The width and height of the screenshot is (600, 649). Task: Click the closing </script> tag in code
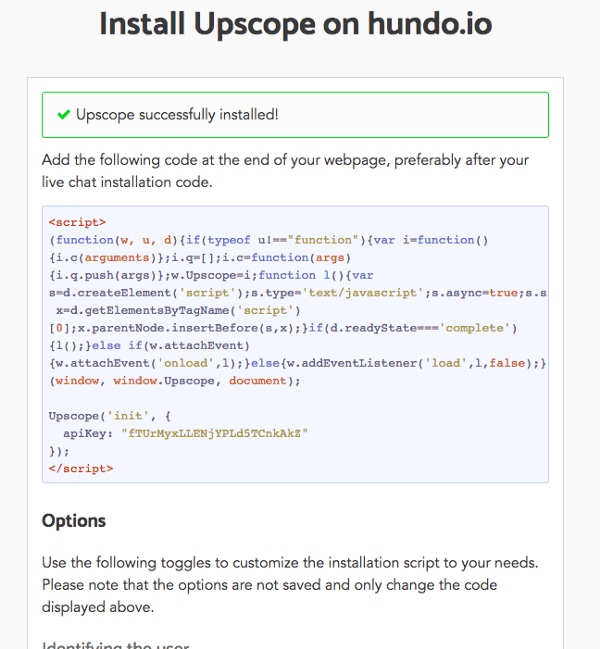(x=81, y=469)
